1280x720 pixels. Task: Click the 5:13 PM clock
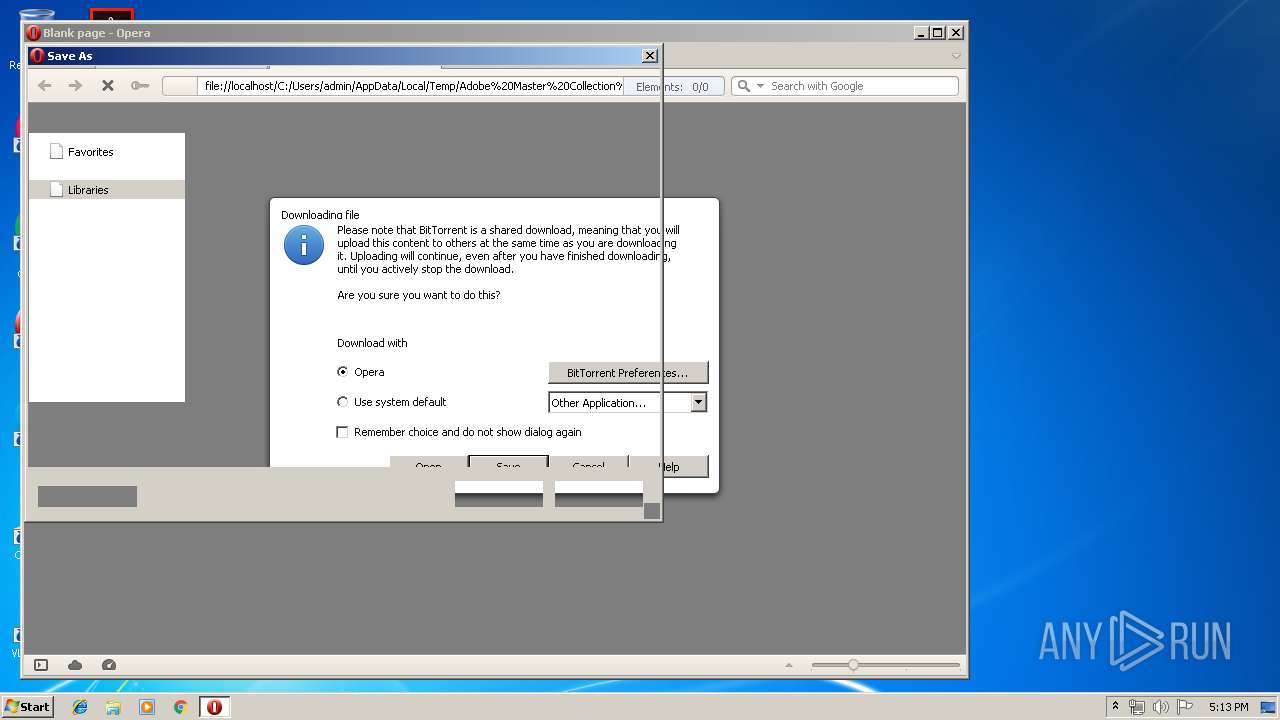point(1228,707)
